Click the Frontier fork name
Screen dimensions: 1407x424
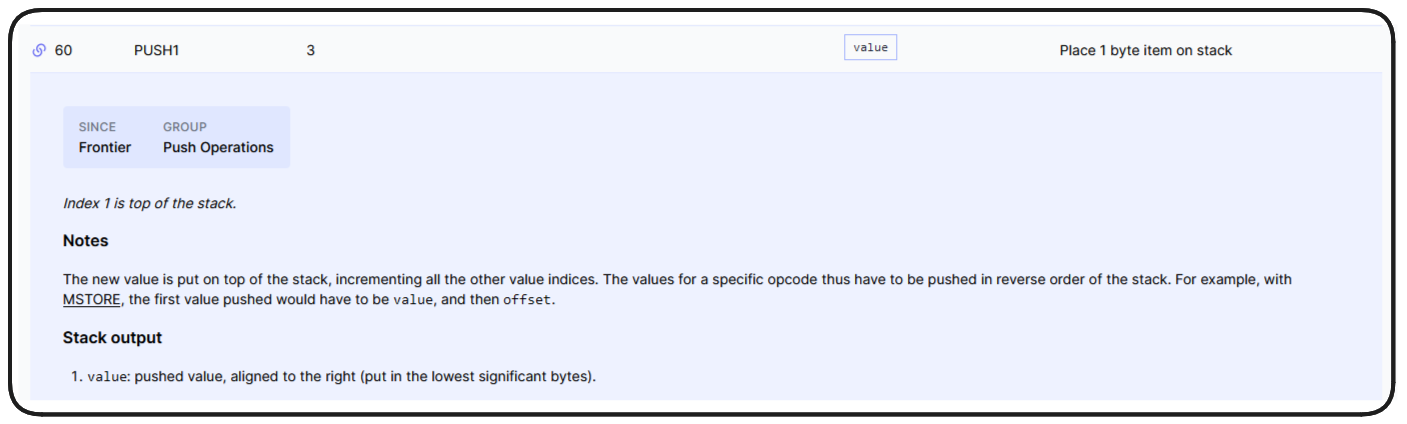click(105, 147)
